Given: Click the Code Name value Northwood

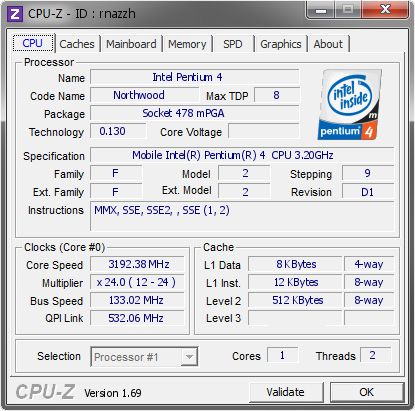Looking at the screenshot, I should tap(144, 95).
